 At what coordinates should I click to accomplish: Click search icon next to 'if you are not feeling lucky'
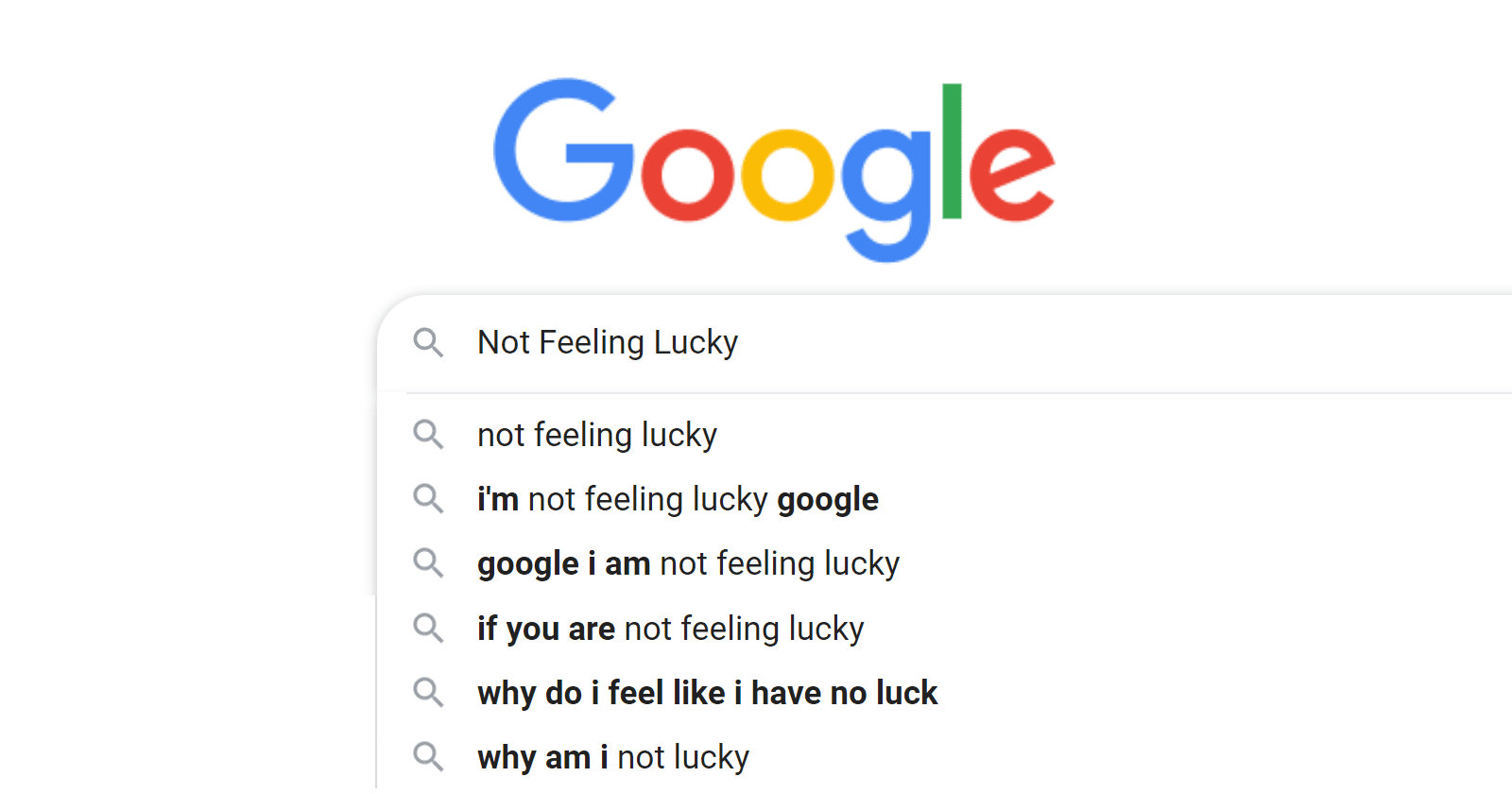pyautogui.click(x=428, y=629)
